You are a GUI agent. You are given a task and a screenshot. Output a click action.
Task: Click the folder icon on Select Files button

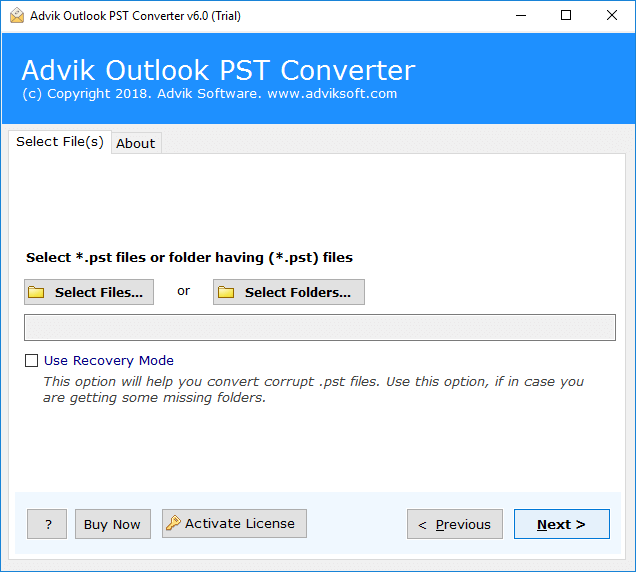click(x=36, y=292)
